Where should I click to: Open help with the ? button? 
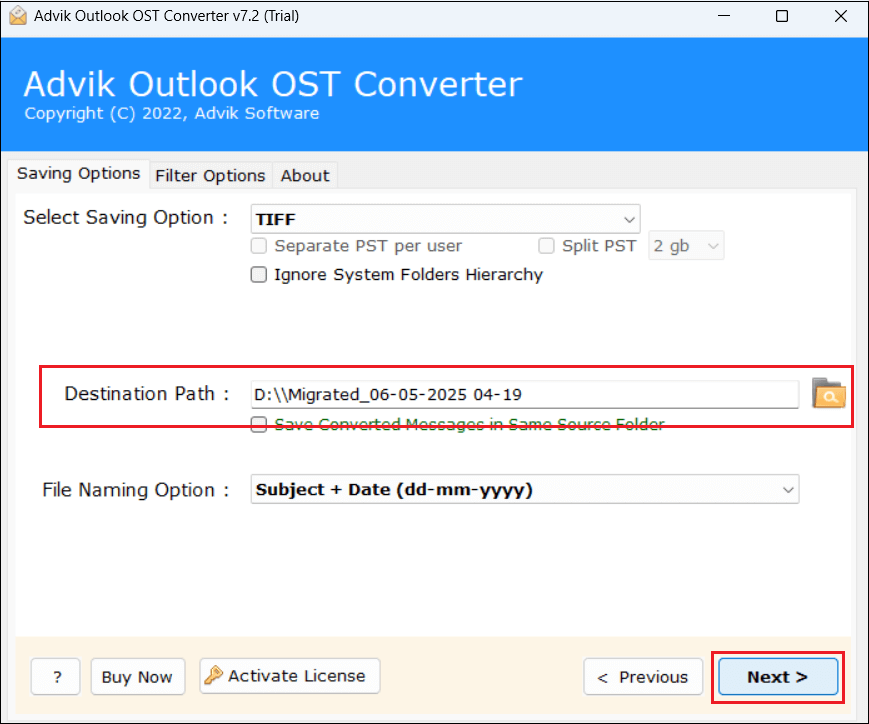tap(56, 677)
